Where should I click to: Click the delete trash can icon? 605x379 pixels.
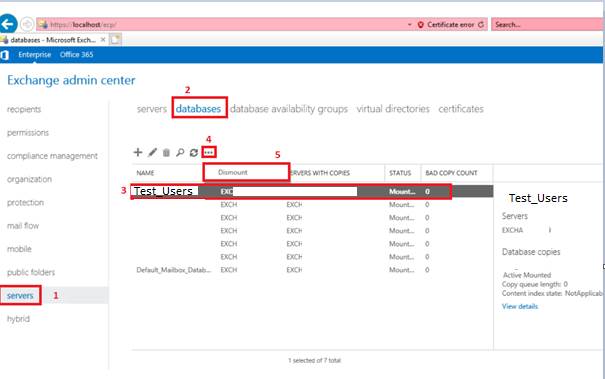coord(166,153)
